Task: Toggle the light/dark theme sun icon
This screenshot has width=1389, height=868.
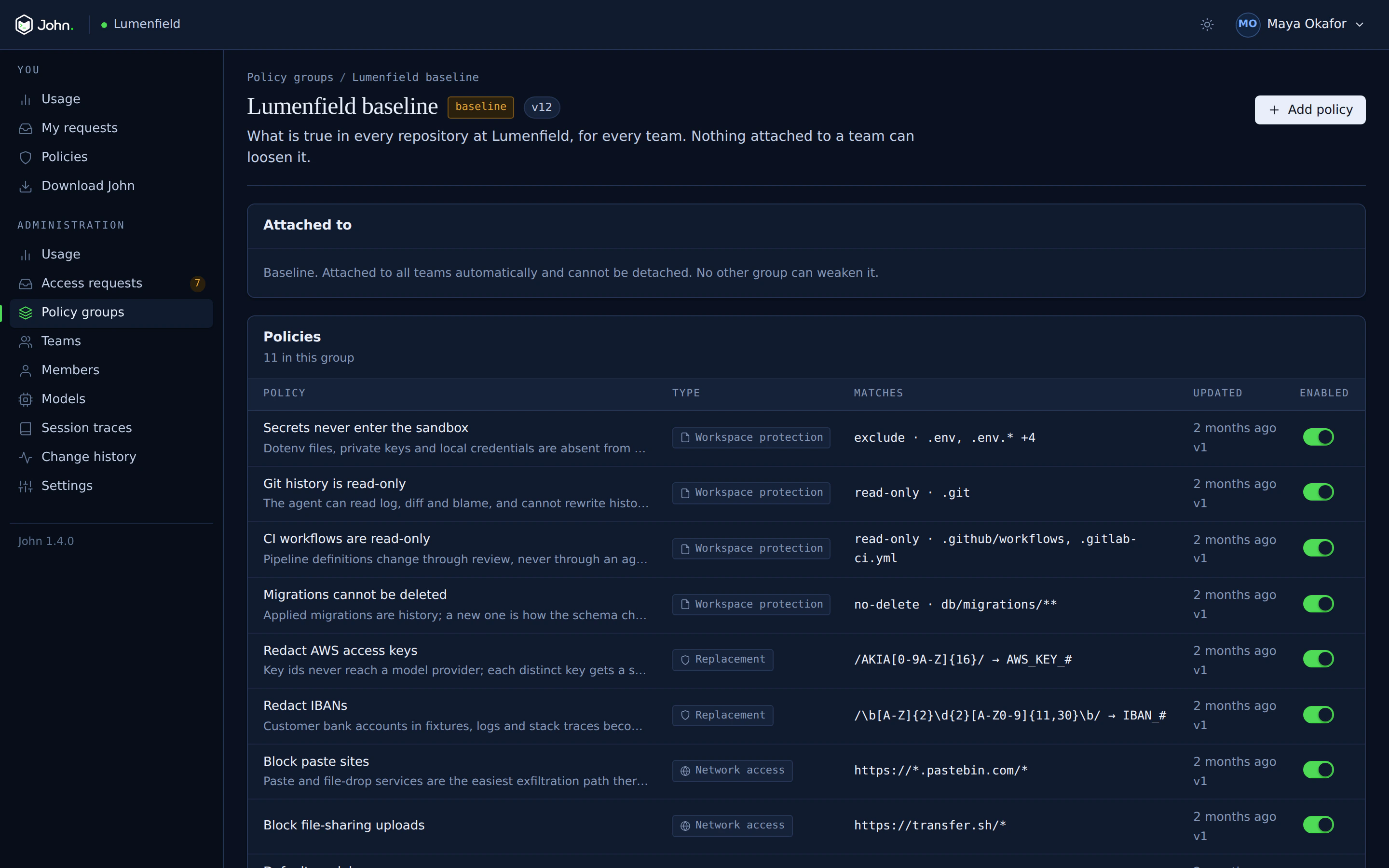Action: coord(1207,25)
